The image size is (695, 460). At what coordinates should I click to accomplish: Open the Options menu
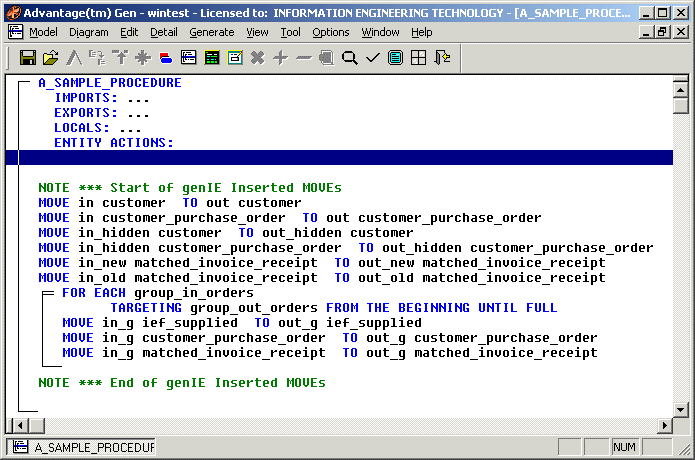(x=330, y=32)
